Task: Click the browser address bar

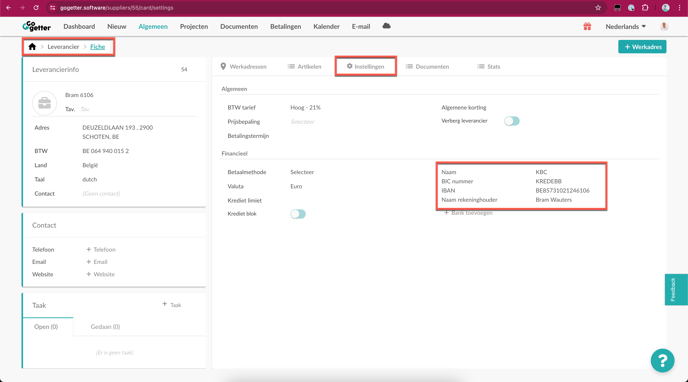Action: (x=325, y=7)
